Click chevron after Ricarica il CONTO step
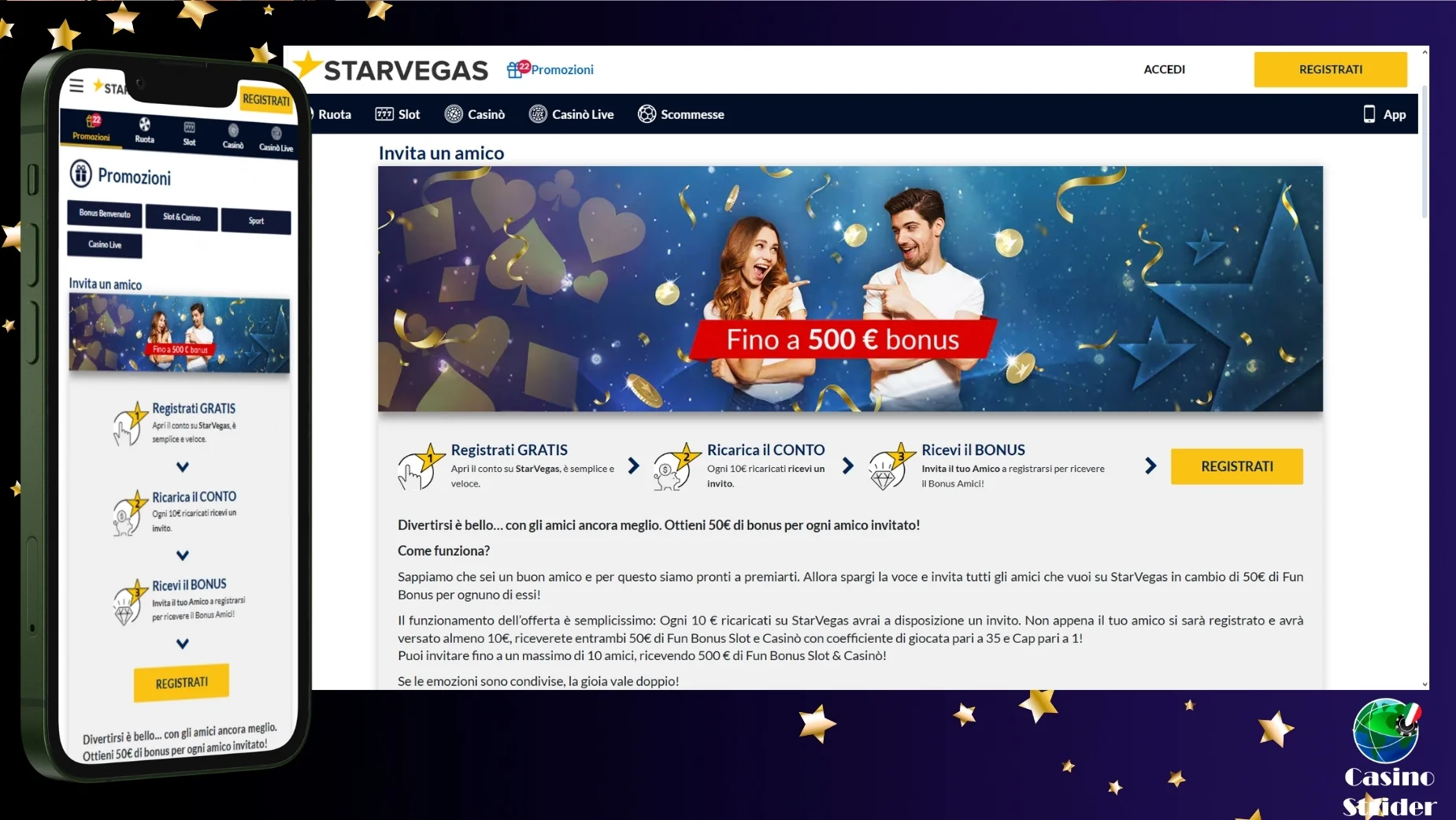Image resolution: width=1456 pixels, height=820 pixels. [848, 466]
